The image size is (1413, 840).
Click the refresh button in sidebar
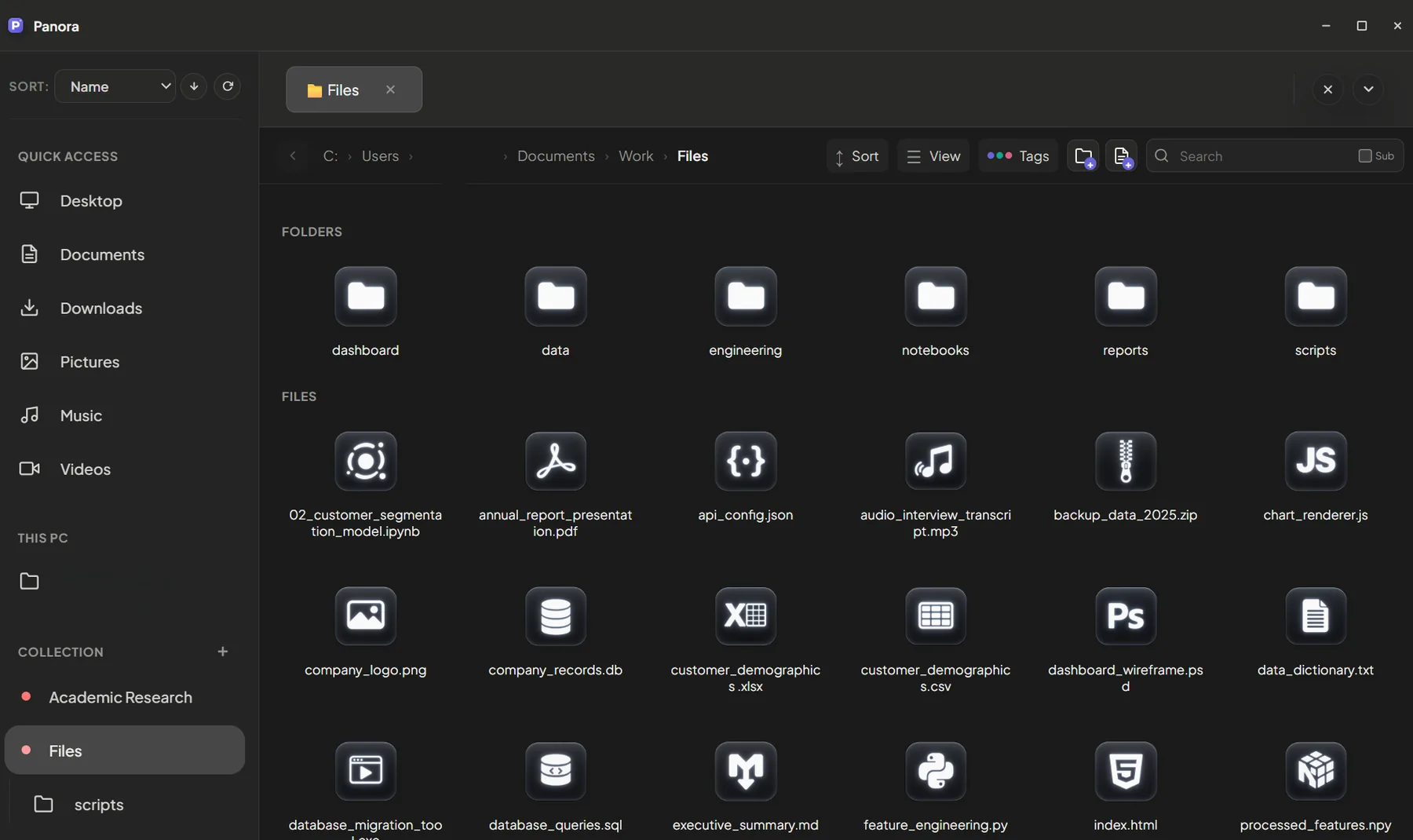coord(228,86)
